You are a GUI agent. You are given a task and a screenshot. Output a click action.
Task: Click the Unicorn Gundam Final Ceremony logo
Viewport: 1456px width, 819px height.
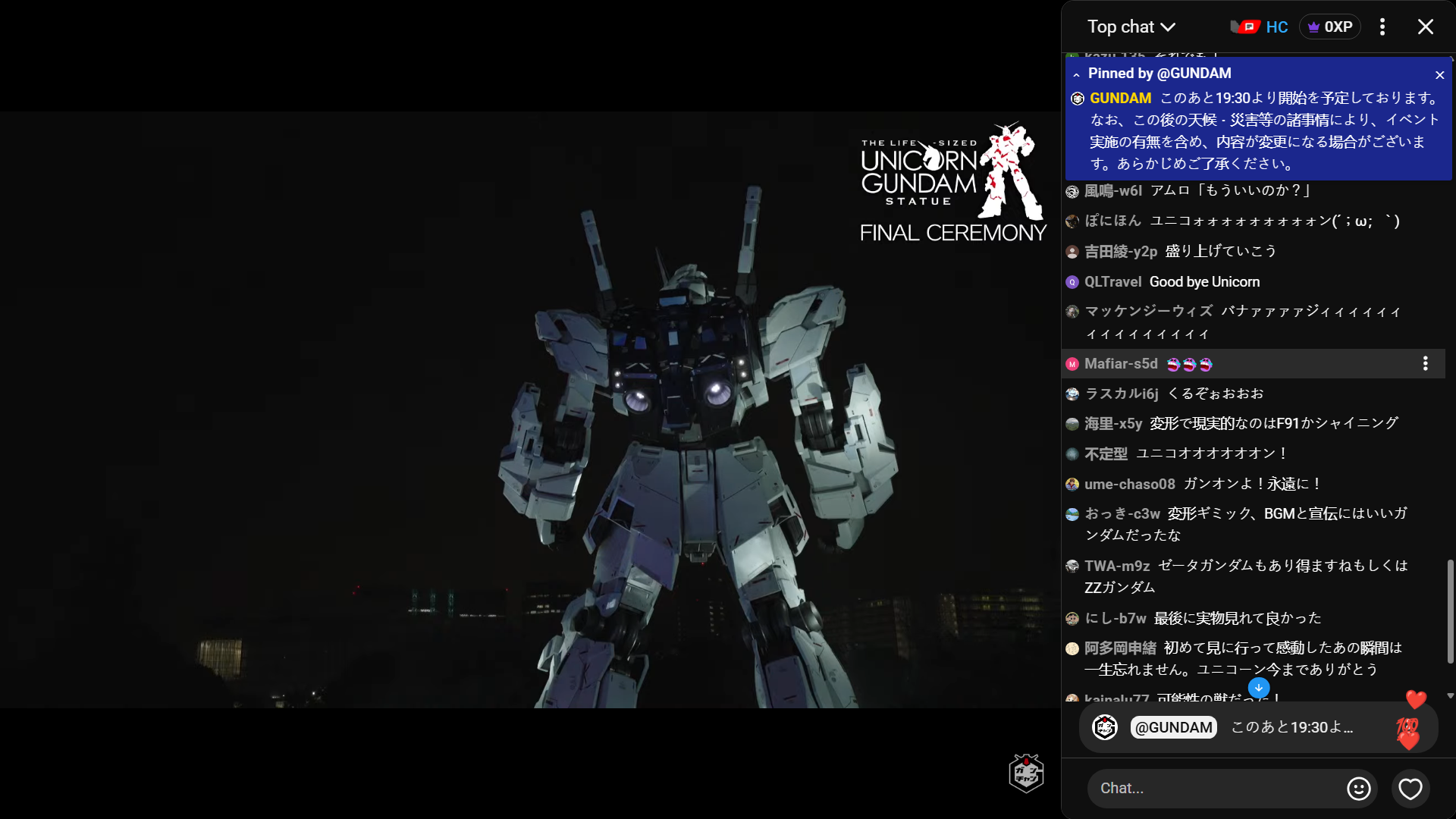click(953, 183)
